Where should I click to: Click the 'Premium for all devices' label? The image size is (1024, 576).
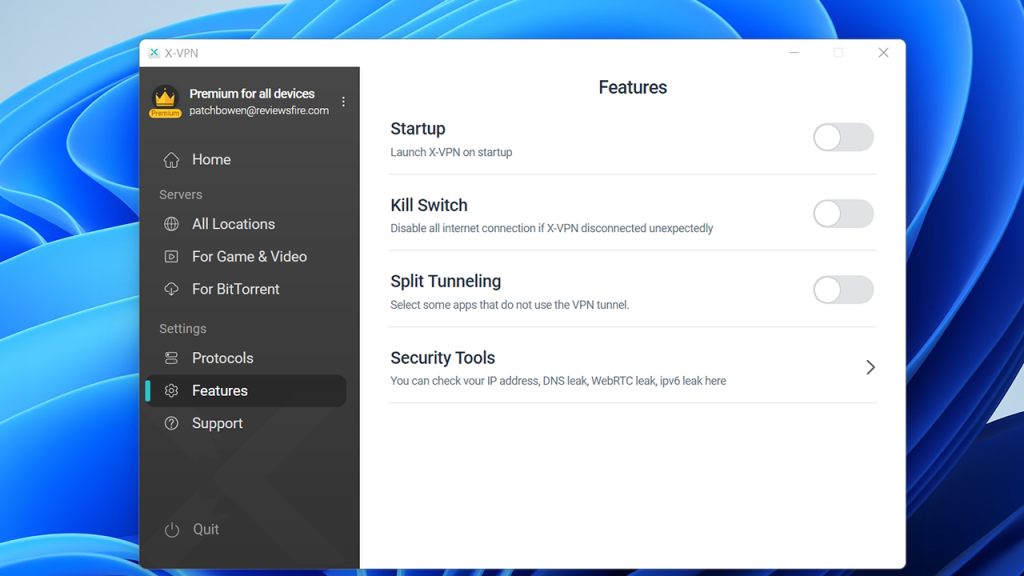(x=252, y=93)
